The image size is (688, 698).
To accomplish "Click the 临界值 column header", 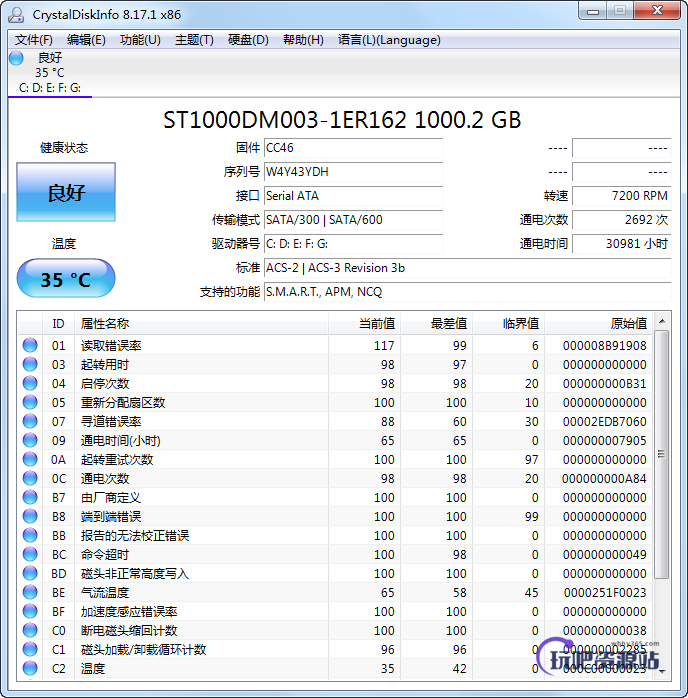I will [x=509, y=324].
